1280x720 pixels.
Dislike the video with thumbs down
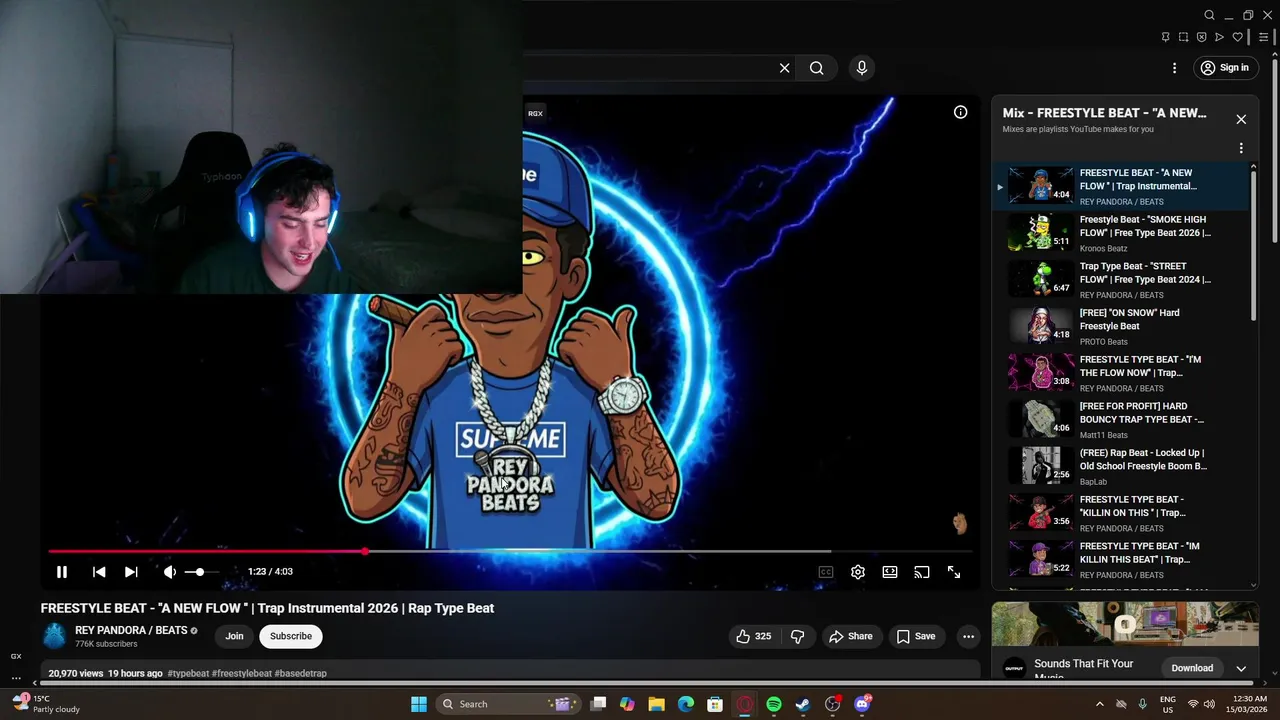[797, 636]
